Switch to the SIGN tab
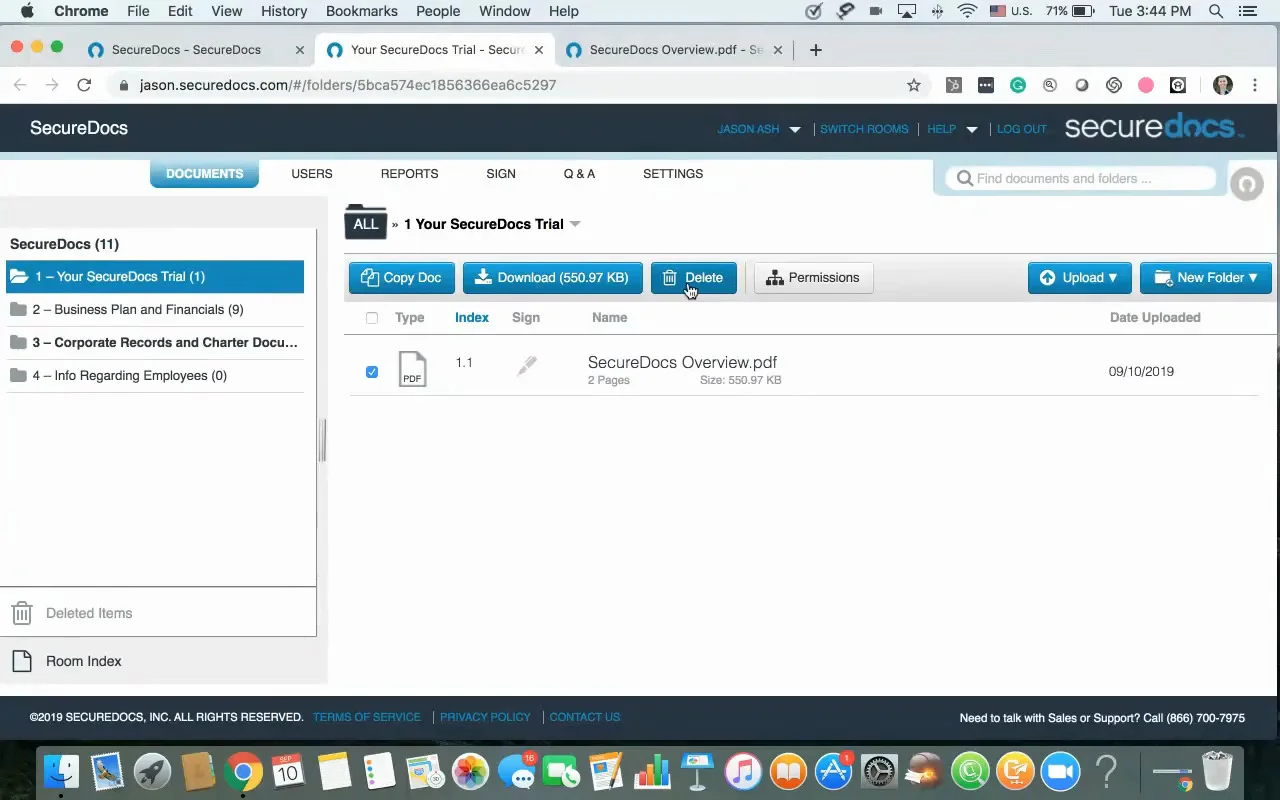Image resolution: width=1280 pixels, height=800 pixels. [x=501, y=174]
